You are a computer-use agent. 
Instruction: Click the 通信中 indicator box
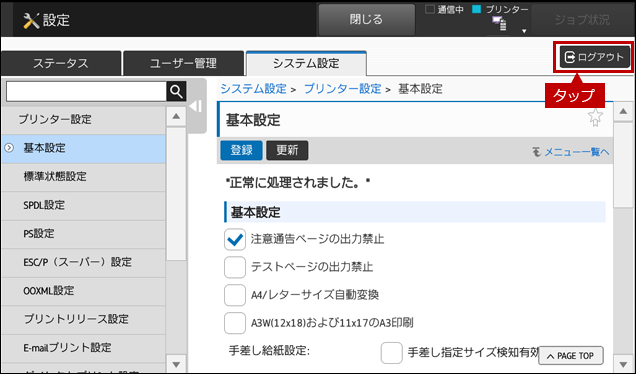pos(430,9)
